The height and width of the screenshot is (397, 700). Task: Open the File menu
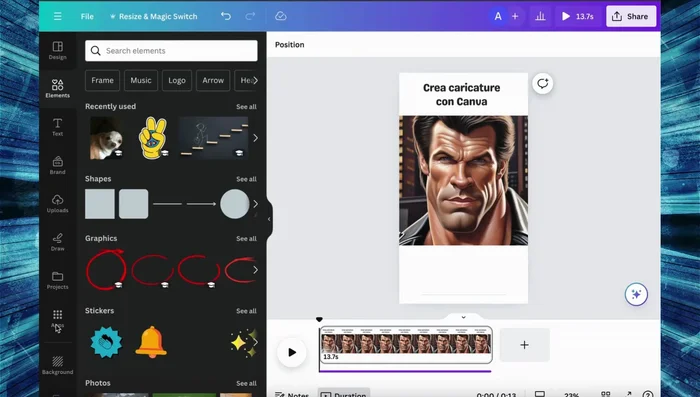click(x=87, y=17)
